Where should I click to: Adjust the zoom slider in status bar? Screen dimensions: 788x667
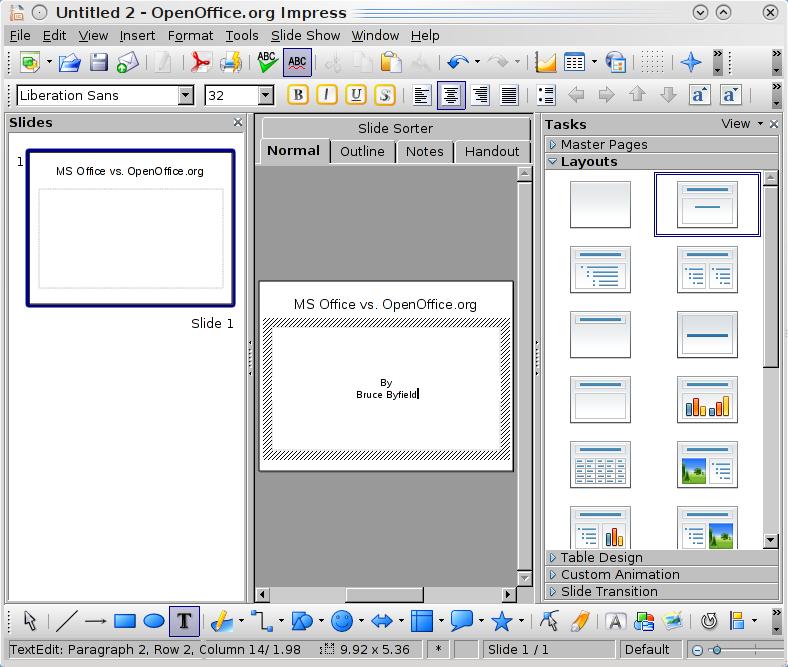click(716, 650)
